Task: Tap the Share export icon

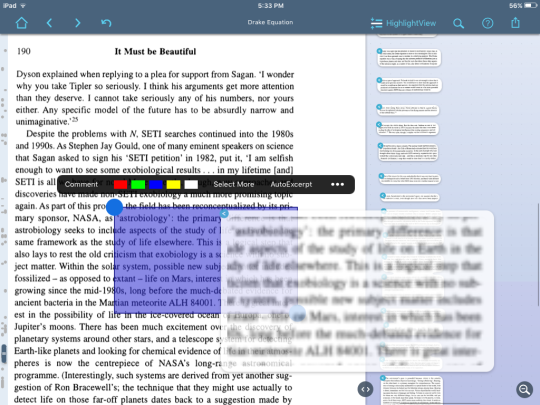Action: [x=515, y=23]
